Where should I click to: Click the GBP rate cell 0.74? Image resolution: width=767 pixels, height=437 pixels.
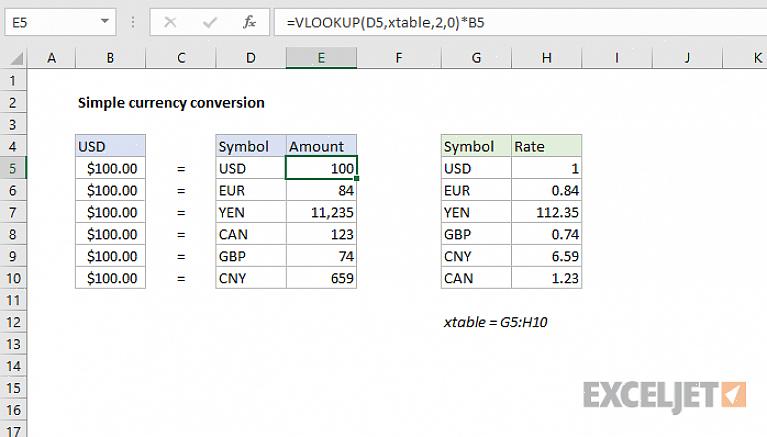pyautogui.click(x=546, y=234)
